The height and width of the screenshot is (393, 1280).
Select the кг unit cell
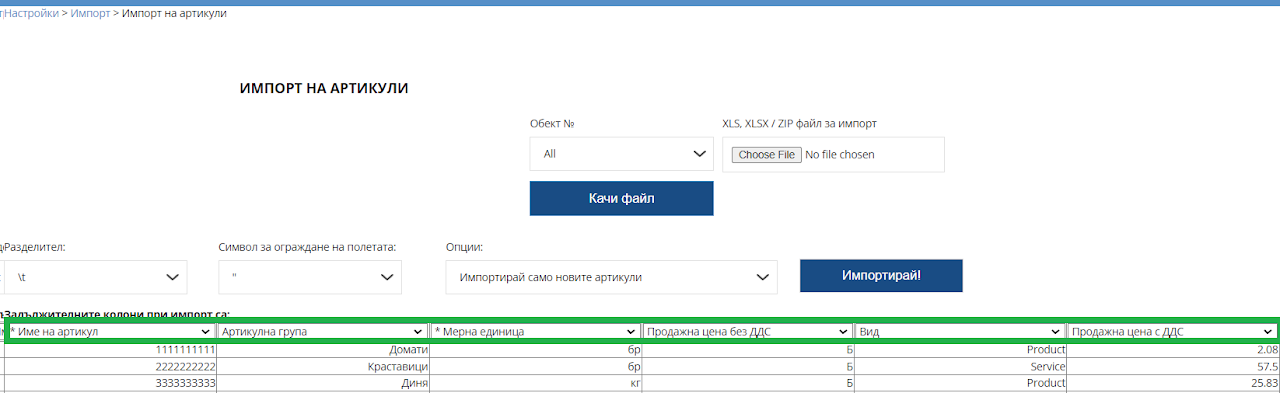[x=535, y=383]
